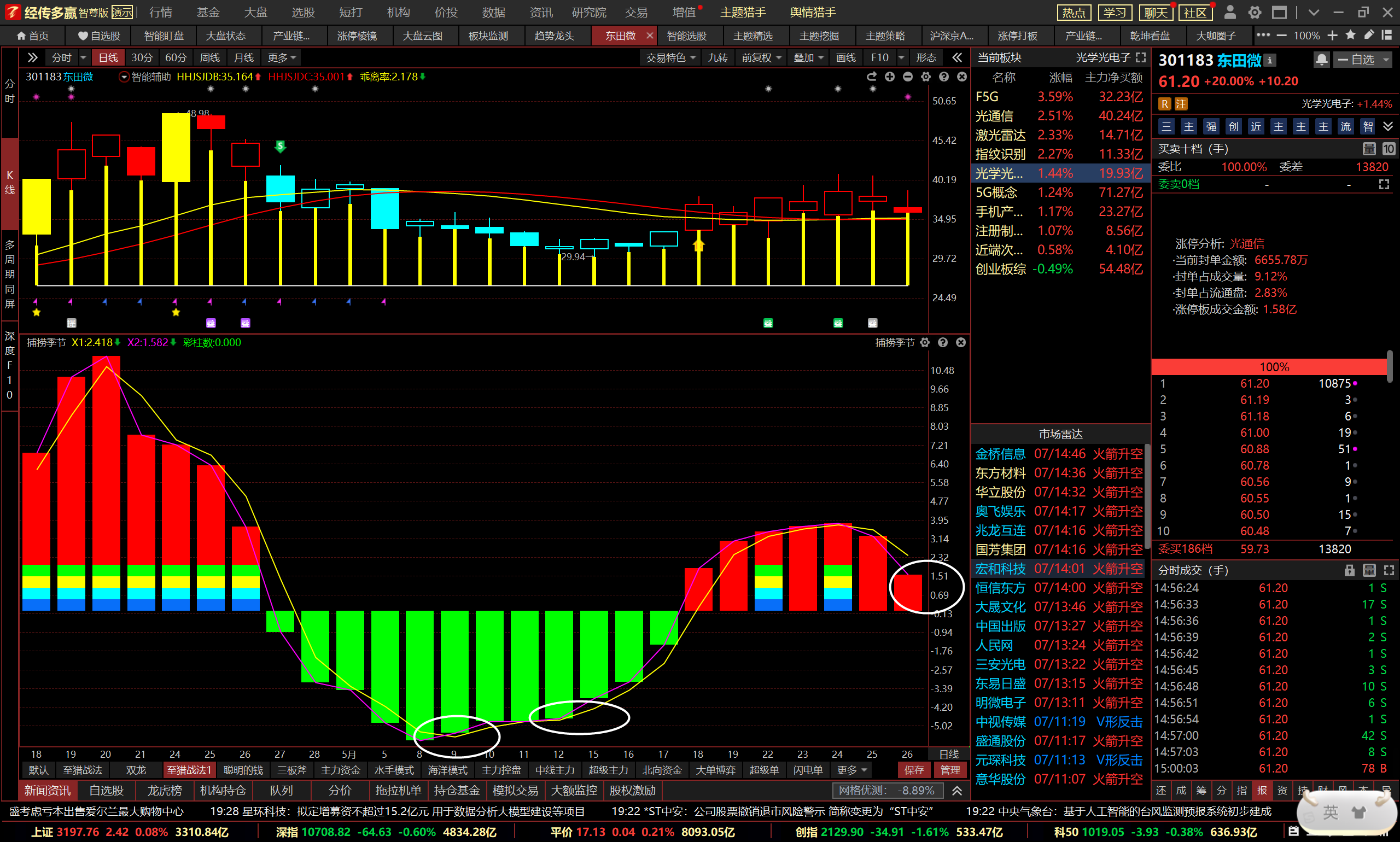This screenshot has height=842, width=1400.
Task: Click the 管理 button
Action: (950, 770)
